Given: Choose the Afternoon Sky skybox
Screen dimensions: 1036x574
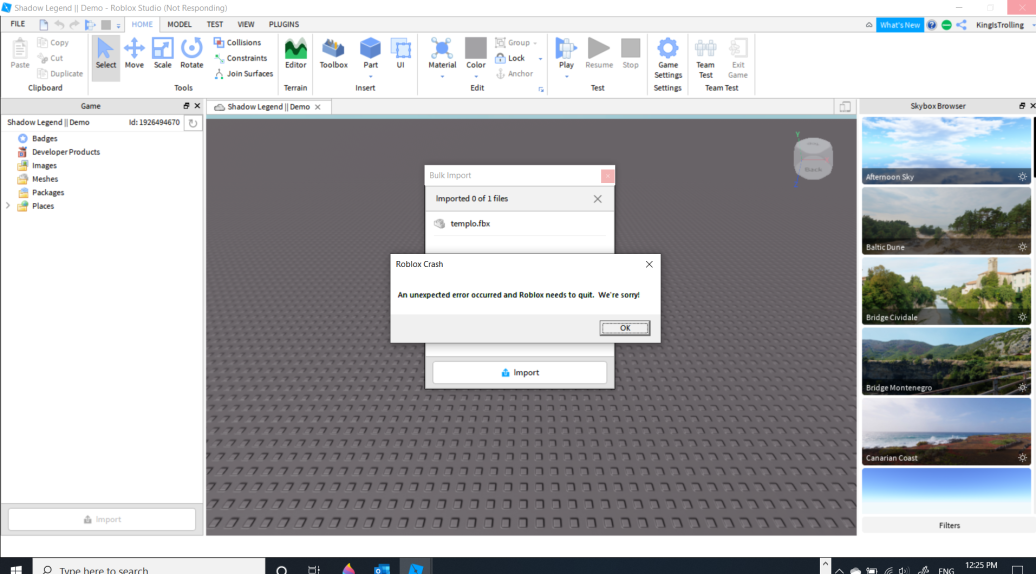Looking at the screenshot, I should [945, 150].
